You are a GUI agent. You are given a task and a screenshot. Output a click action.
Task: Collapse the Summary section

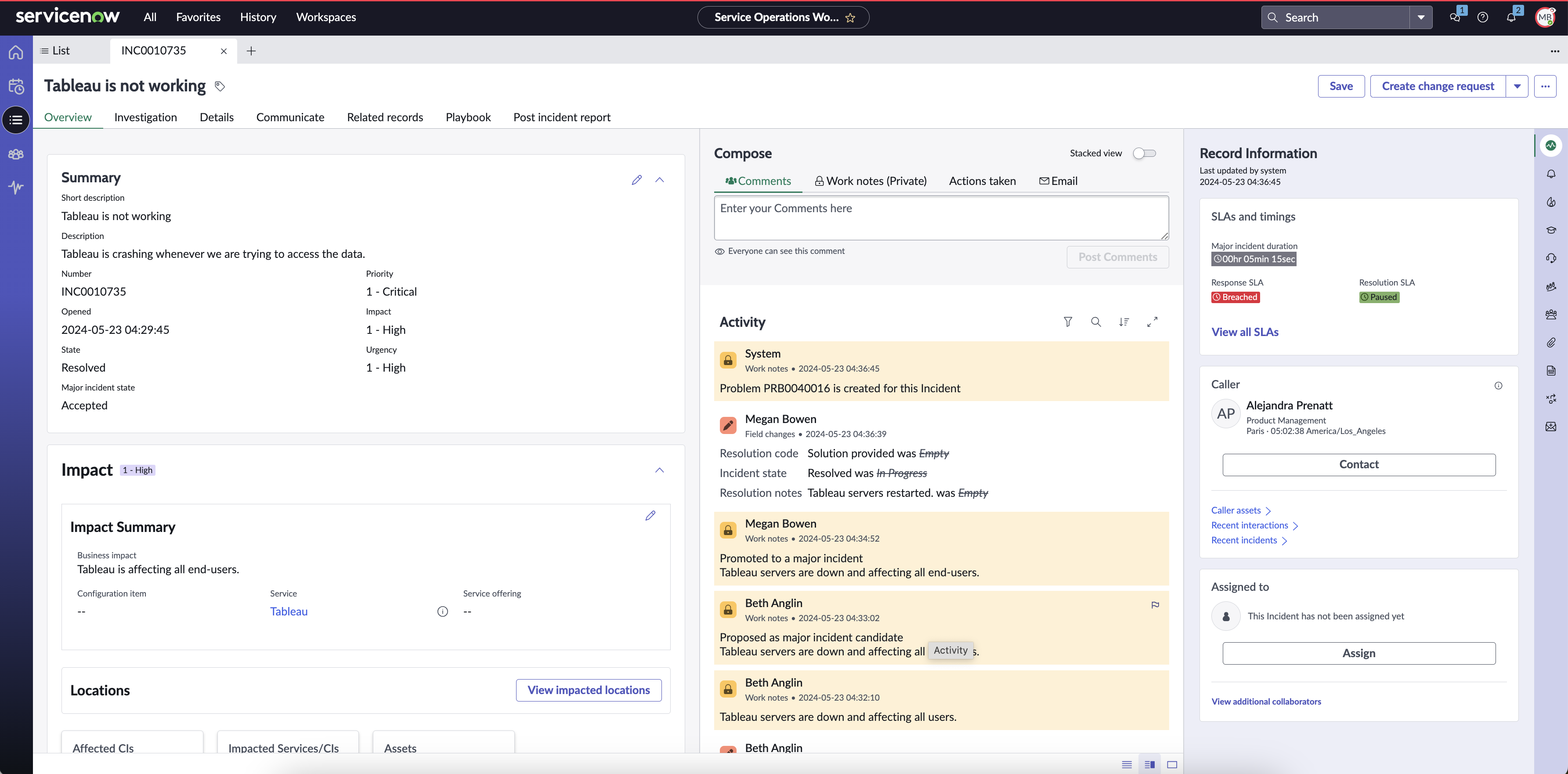pos(660,180)
